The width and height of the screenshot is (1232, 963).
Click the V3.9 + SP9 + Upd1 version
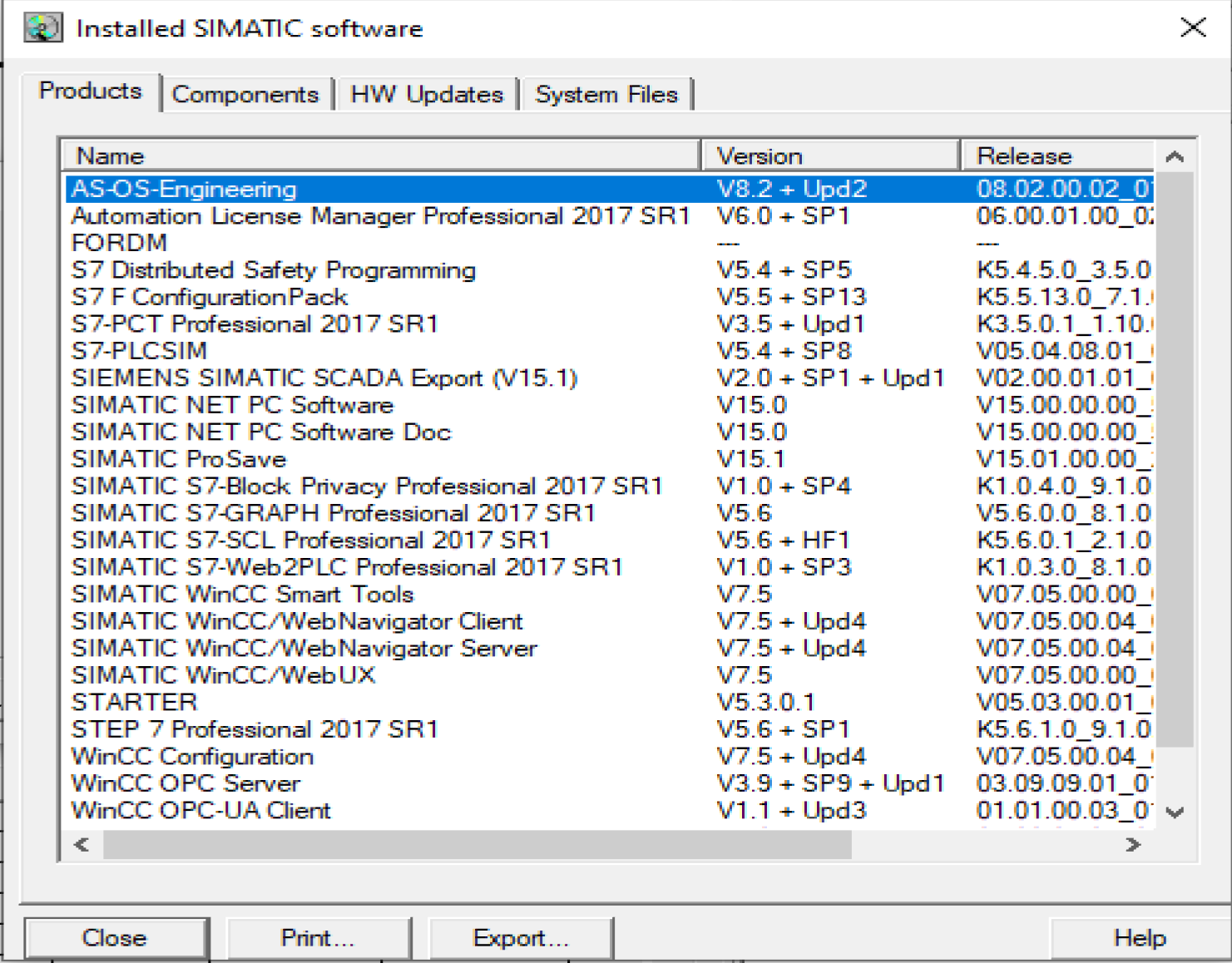click(x=830, y=783)
